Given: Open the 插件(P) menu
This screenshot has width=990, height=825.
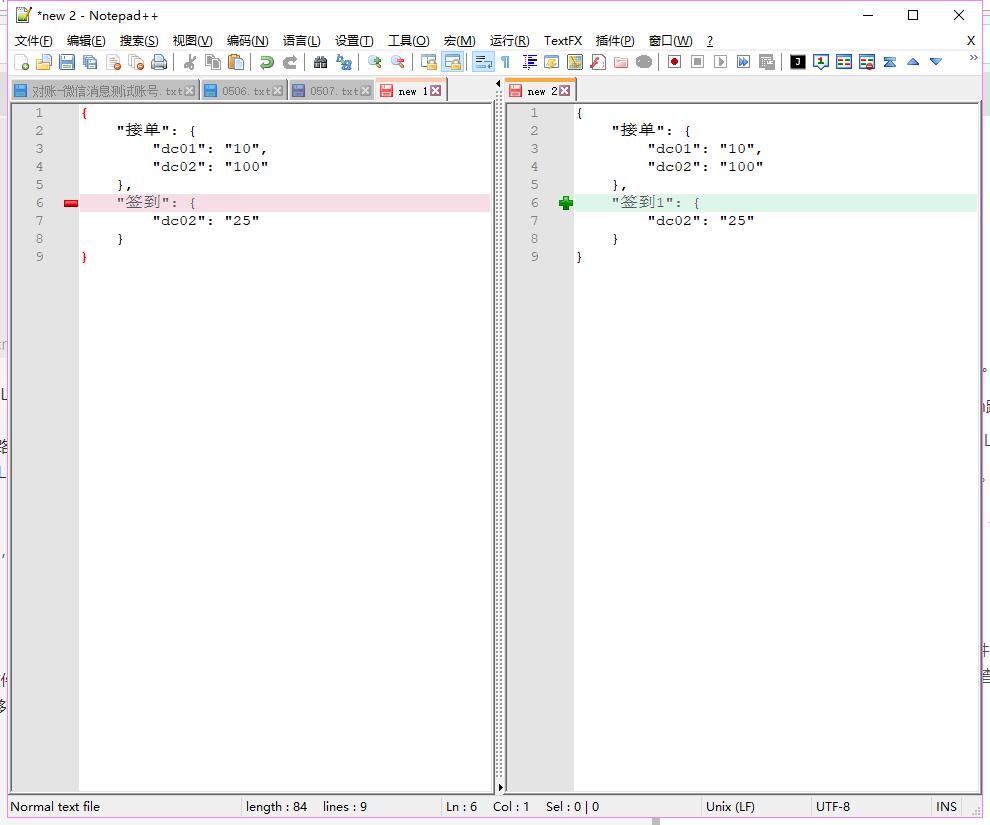Looking at the screenshot, I should (614, 41).
